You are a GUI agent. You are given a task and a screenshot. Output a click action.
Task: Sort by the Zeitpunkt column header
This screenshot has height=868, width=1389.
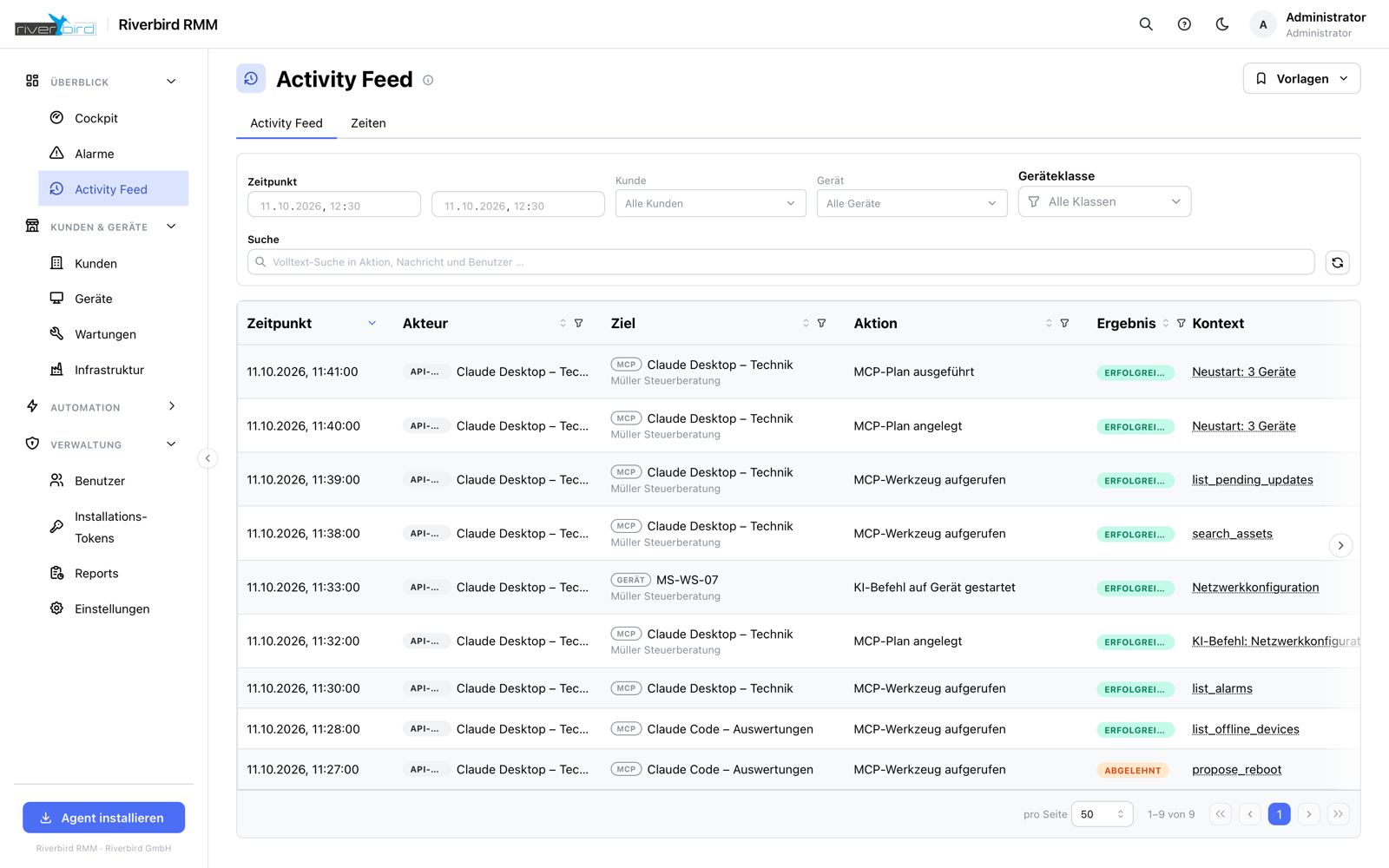[311, 323]
